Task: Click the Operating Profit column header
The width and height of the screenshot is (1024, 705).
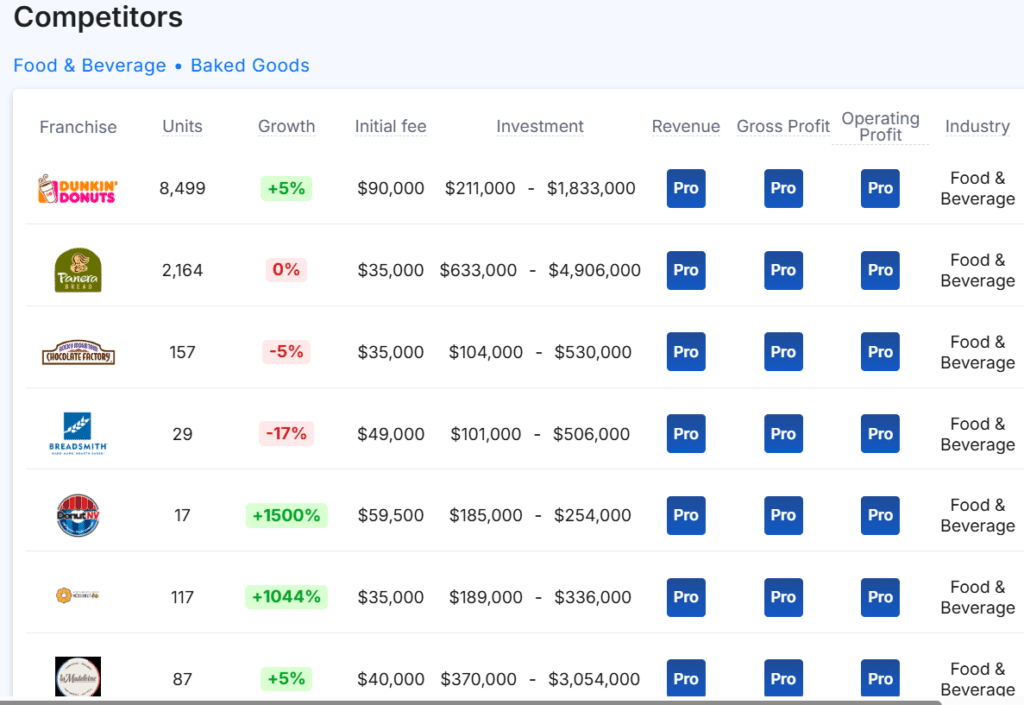Action: (x=880, y=127)
